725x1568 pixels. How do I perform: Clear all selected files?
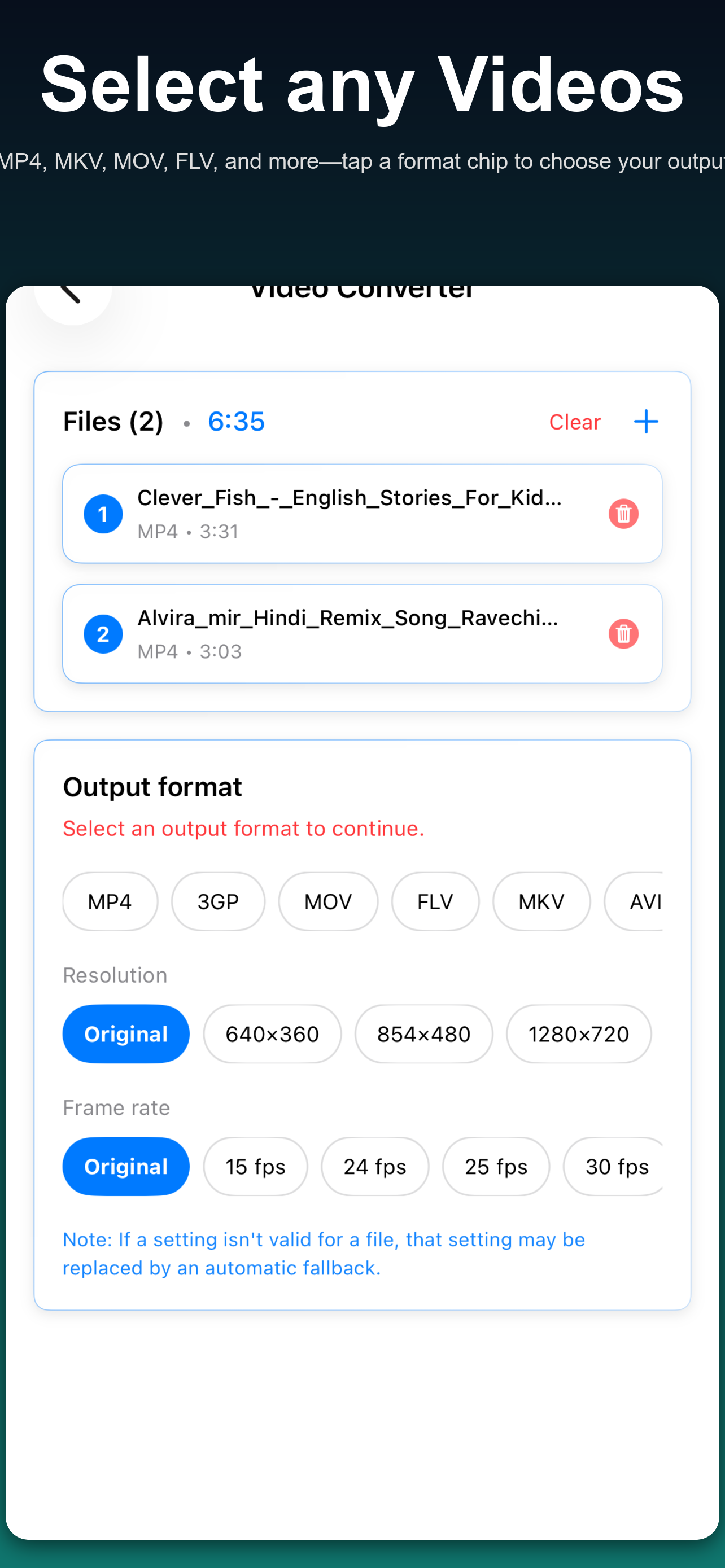point(575,422)
